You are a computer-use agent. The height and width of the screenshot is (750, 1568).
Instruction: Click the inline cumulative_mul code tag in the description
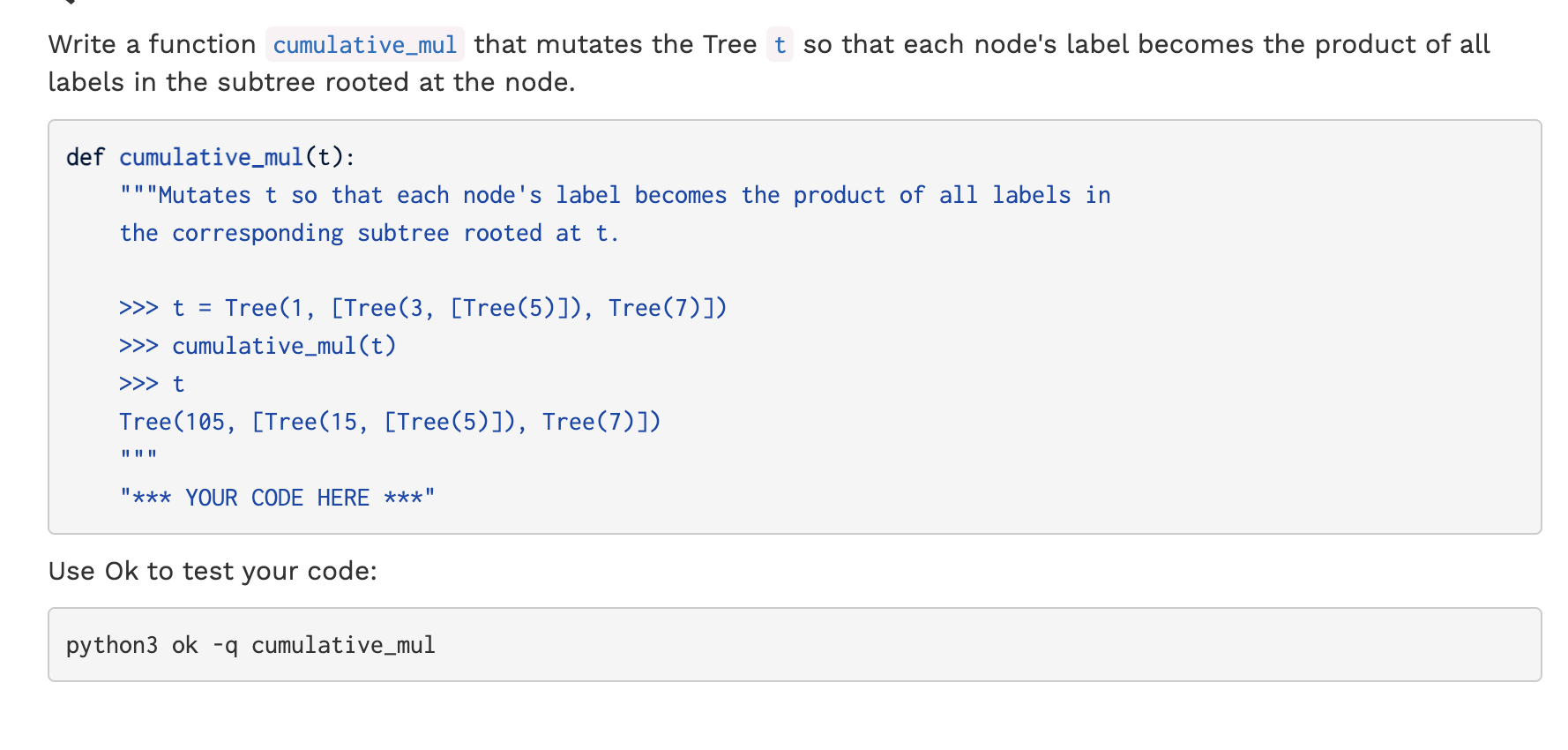coord(364,45)
